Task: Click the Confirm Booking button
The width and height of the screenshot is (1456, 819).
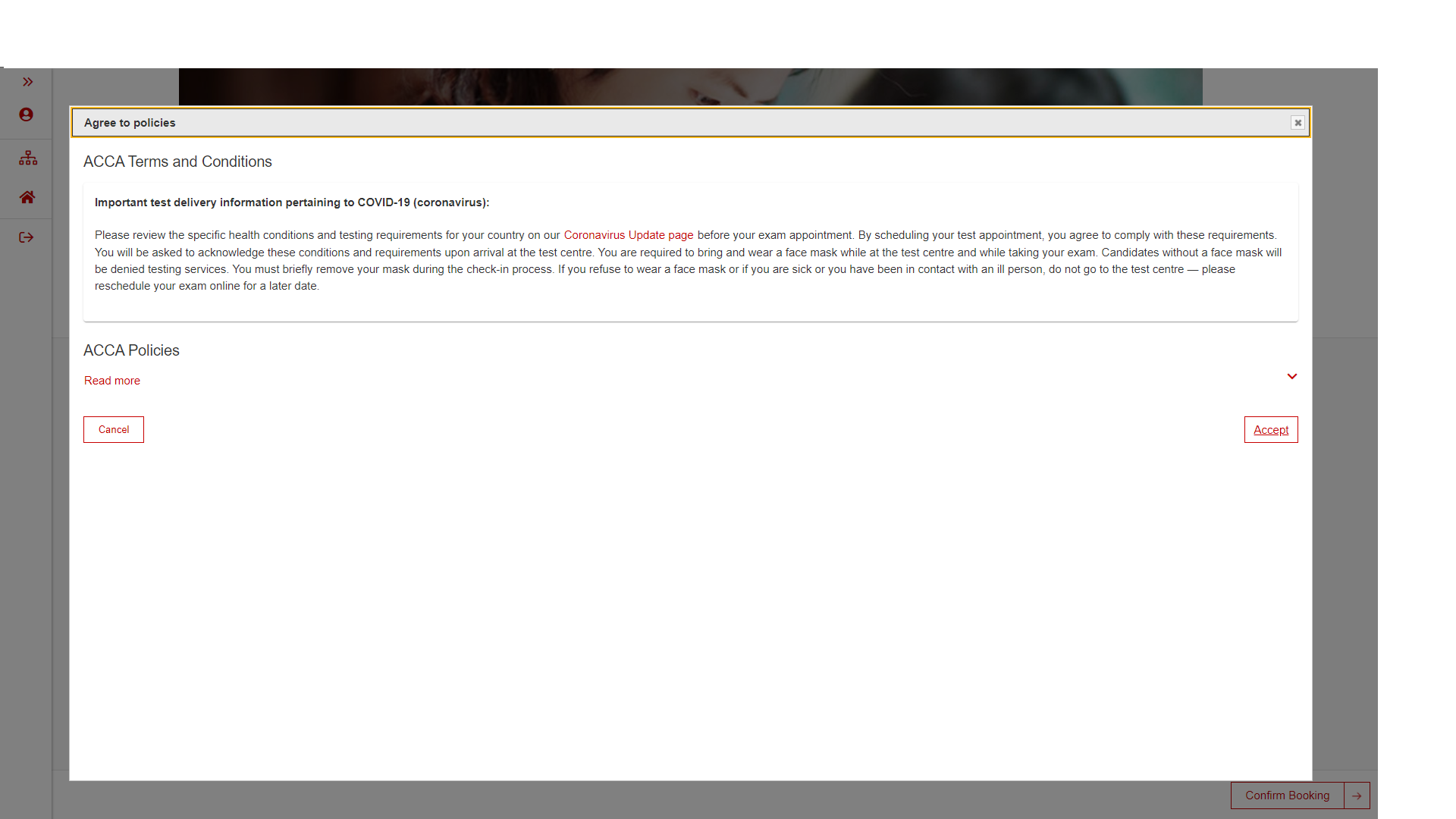Action: point(1287,795)
